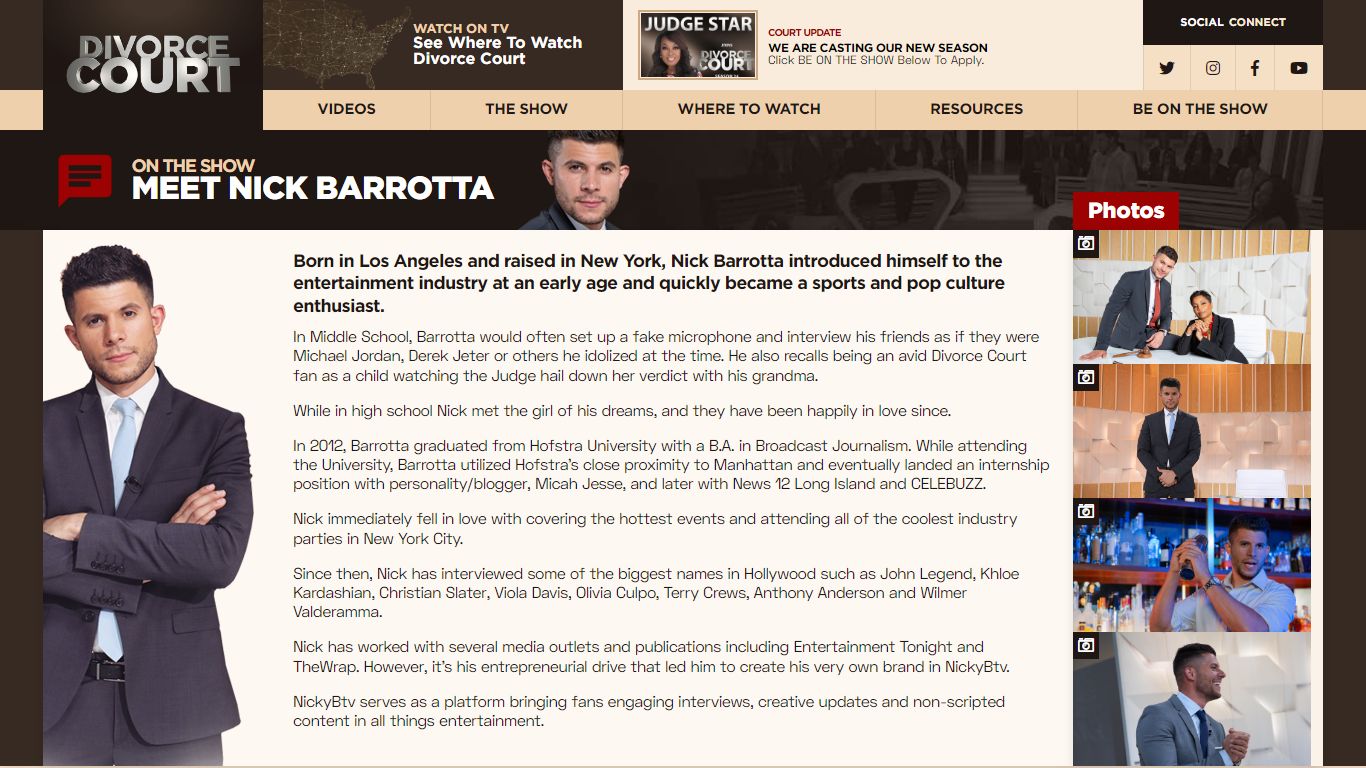Click paragraph mentioning Michael Jordan
Image resolution: width=1366 pixels, height=768 pixels.
[x=666, y=356]
